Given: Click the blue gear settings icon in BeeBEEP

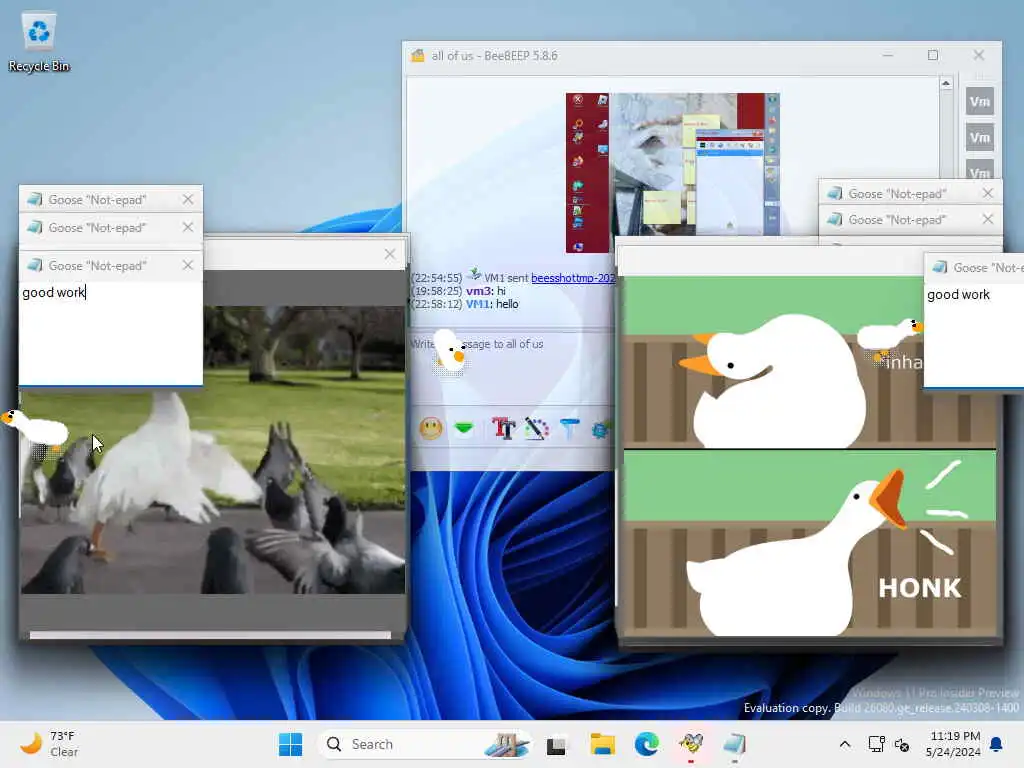Looking at the screenshot, I should tap(601, 429).
